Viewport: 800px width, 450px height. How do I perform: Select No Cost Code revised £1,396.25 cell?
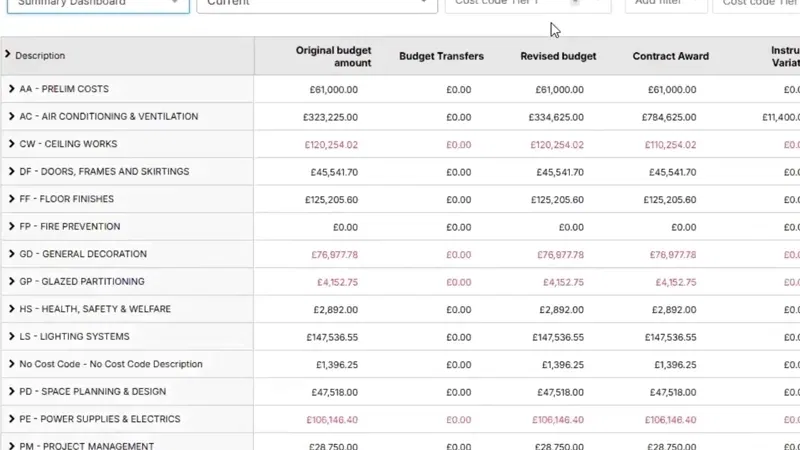563,365
